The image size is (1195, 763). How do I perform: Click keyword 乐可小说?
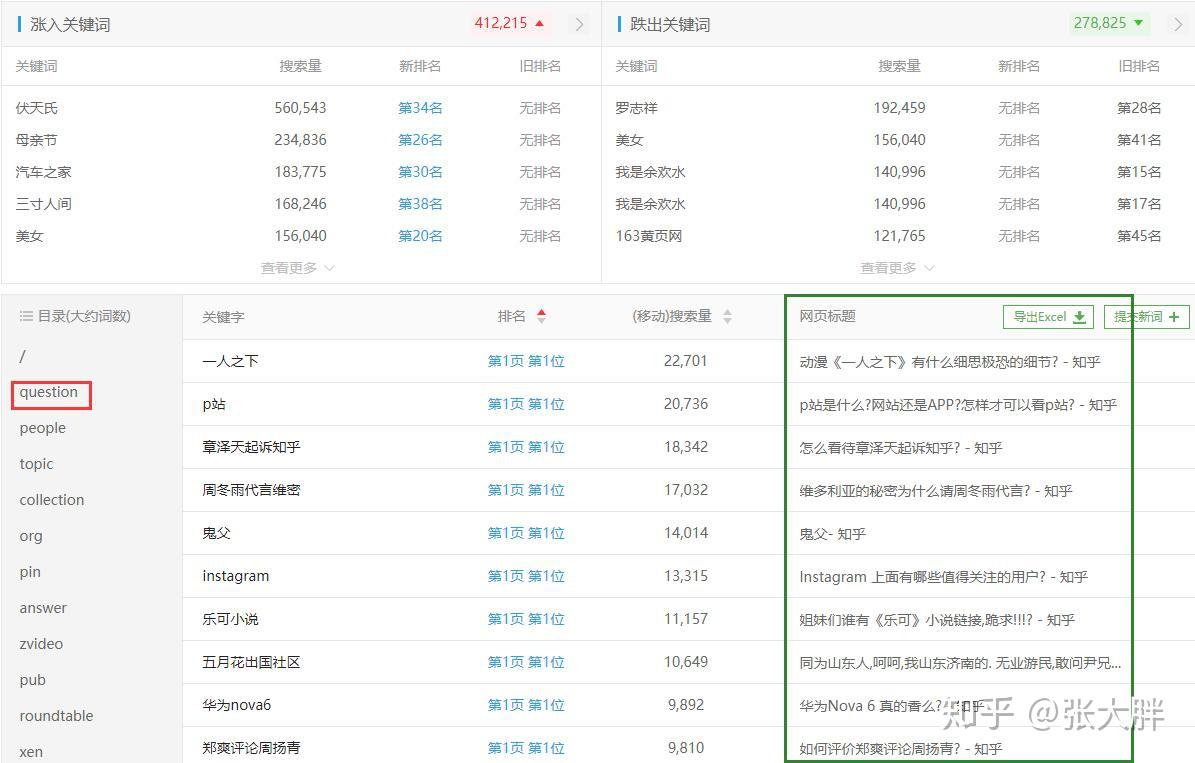point(230,619)
